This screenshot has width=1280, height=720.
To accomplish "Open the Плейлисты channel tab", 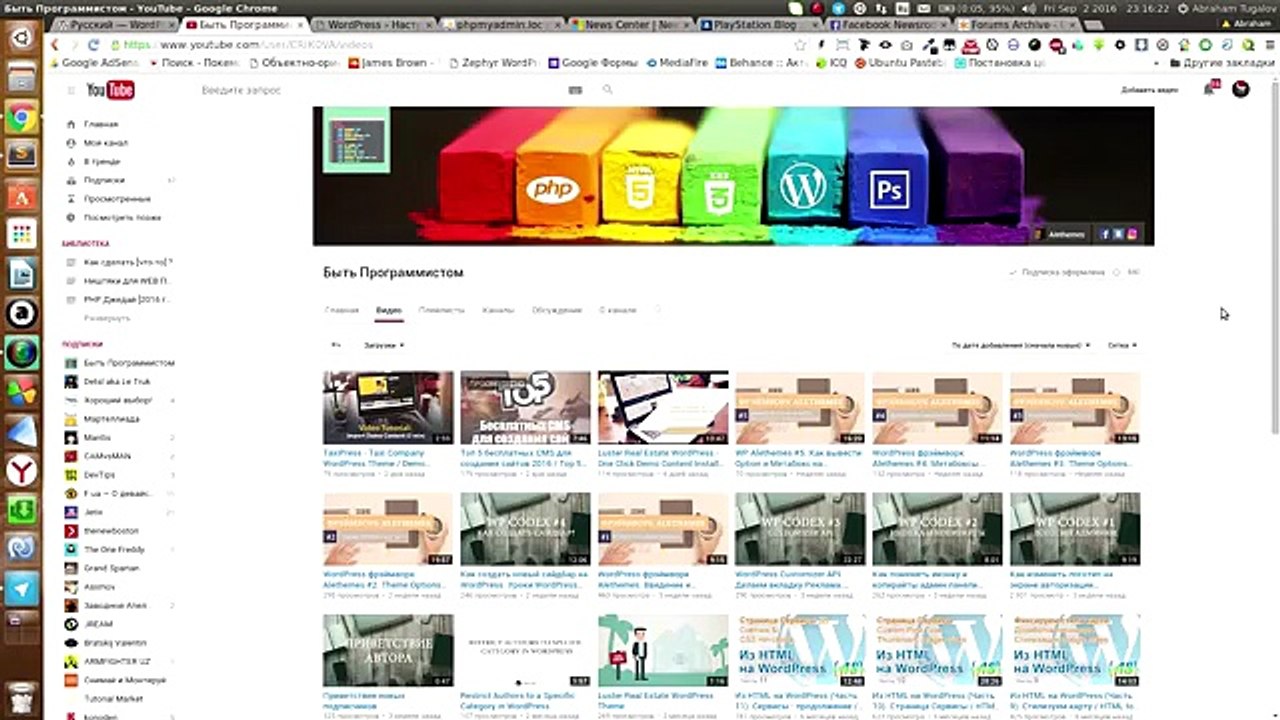I will coord(441,310).
